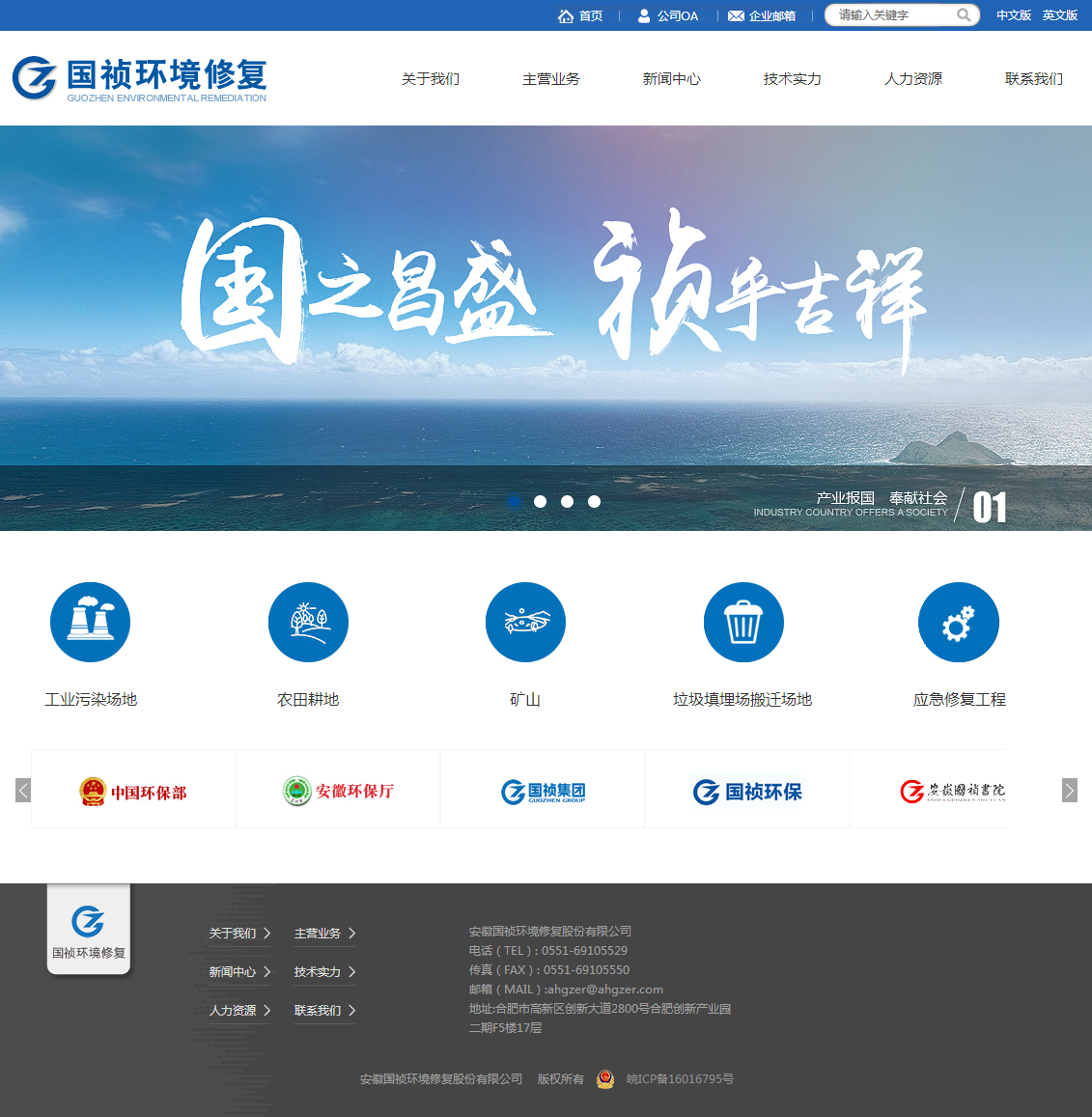Jump to the fourth banner slide dot
1092x1117 pixels.
pyautogui.click(x=594, y=501)
